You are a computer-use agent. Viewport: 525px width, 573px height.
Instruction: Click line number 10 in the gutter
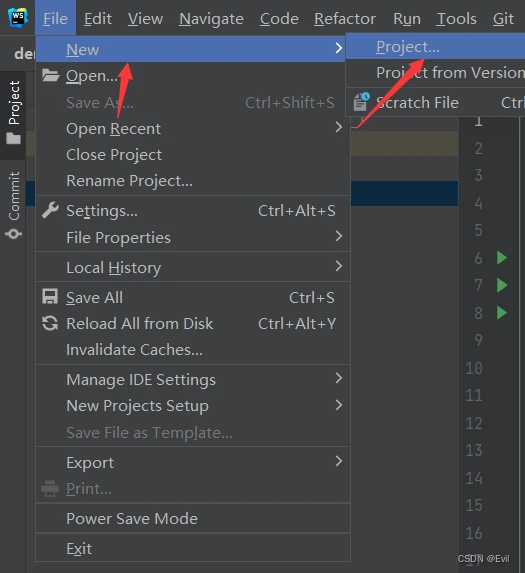pyautogui.click(x=474, y=368)
